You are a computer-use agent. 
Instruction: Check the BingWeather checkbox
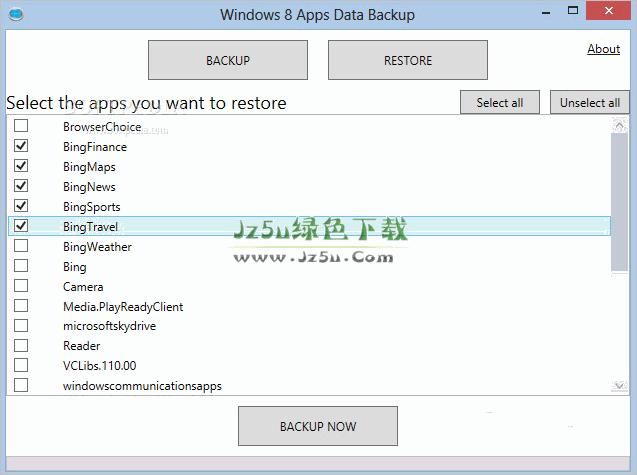pyautogui.click(x=21, y=246)
